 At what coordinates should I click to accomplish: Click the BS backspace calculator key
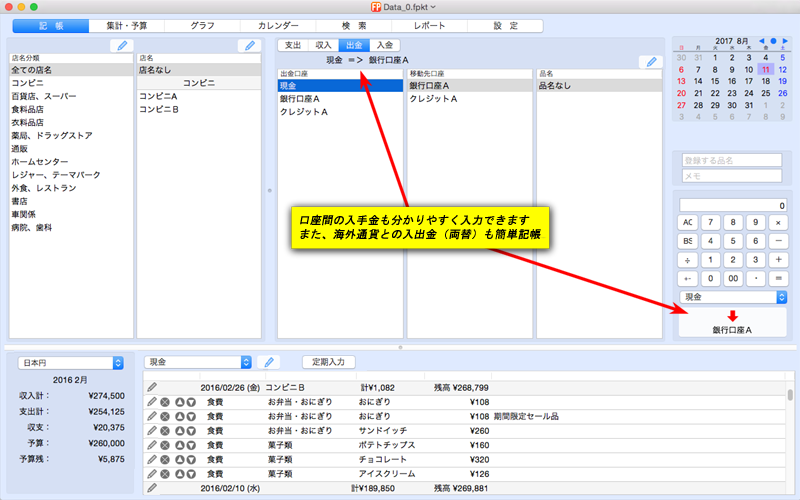click(x=687, y=241)
